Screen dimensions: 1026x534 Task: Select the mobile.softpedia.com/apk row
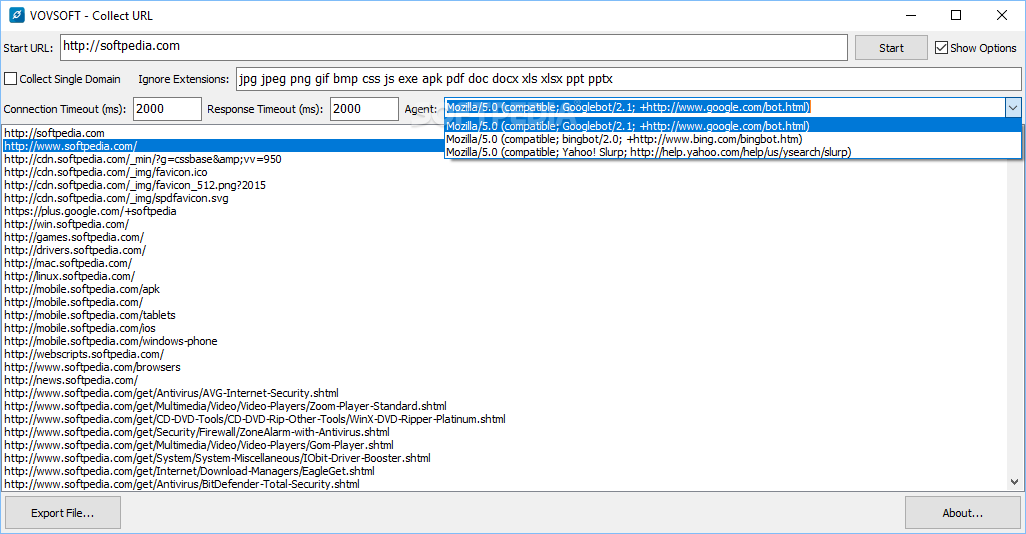[504, 289]
